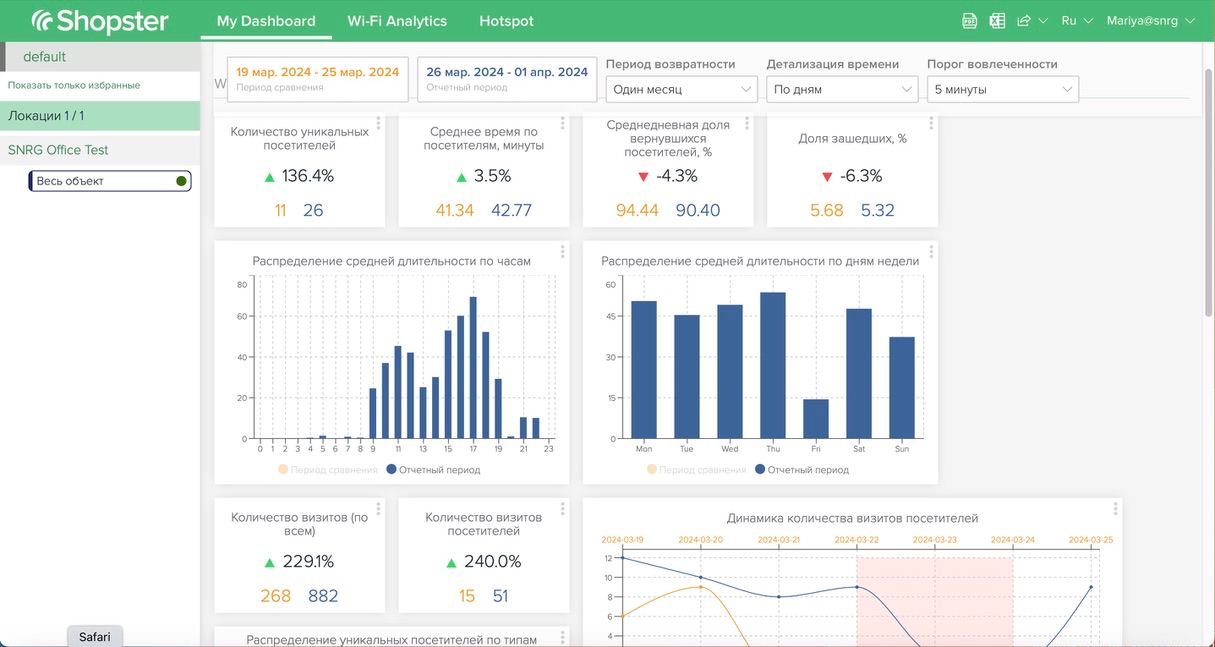The height and width of the screenshot is (647, 1215).
Task: Toggle 'Период сравнения' legend in hourly chart
Action: tap(328, 470)
